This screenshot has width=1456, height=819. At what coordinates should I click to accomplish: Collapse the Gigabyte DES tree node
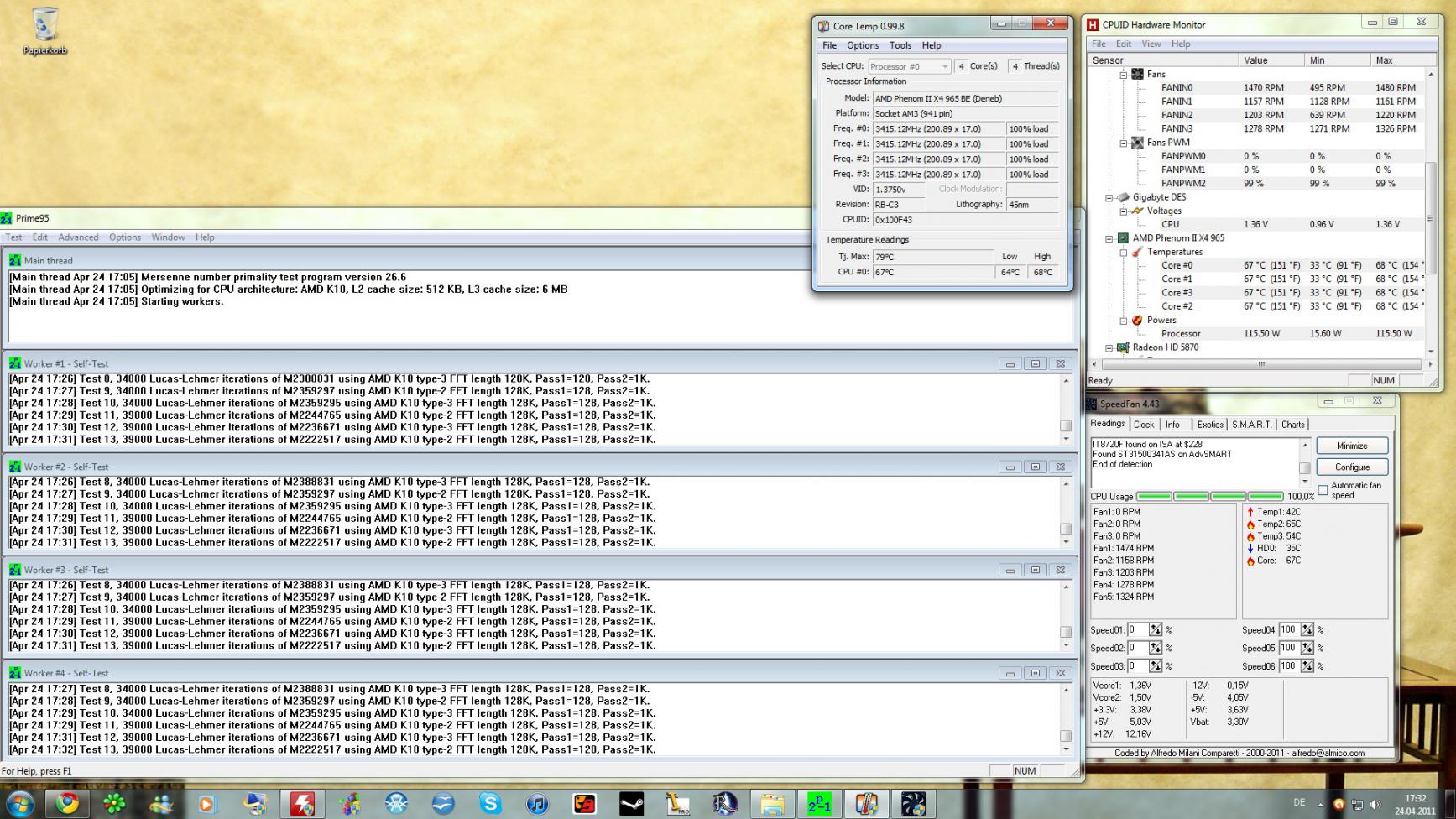[x=1109, y=198]
